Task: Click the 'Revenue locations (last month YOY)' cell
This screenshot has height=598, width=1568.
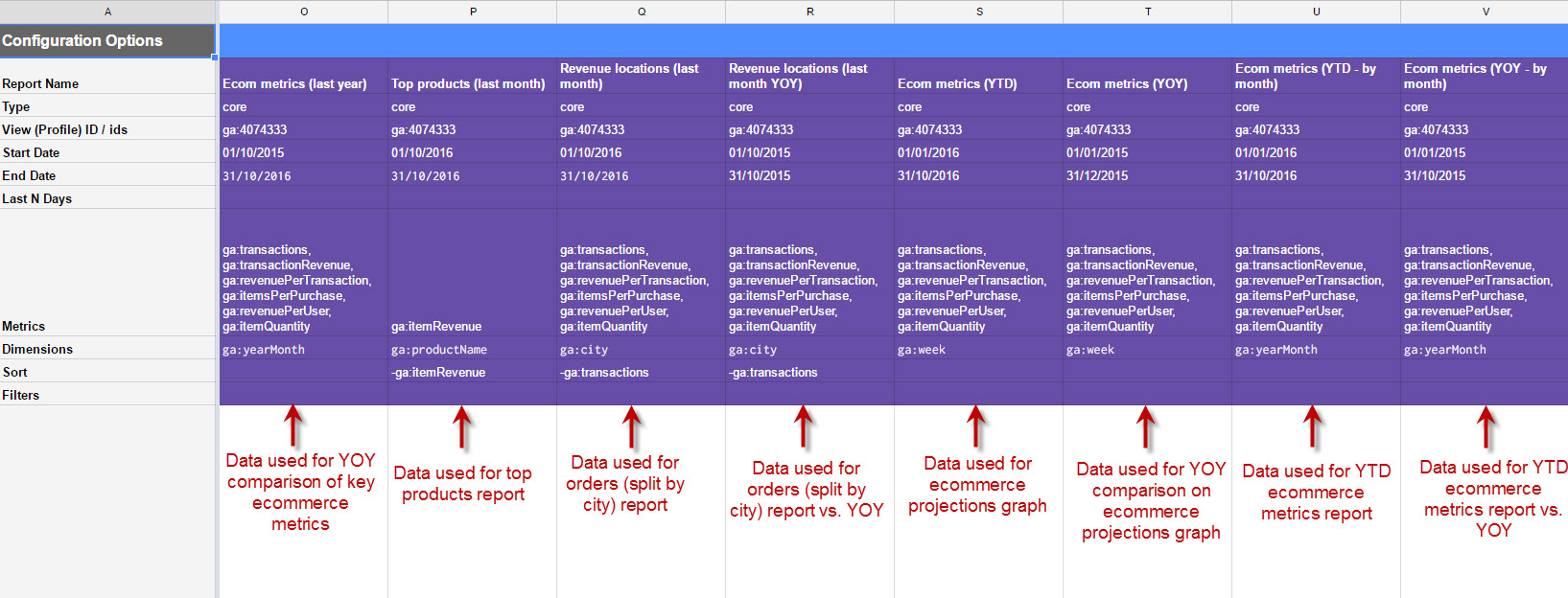Action: pos(810,76)
